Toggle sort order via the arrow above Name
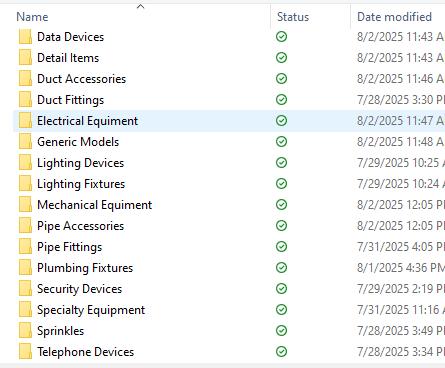Screen dimensions: 445x368 pos(141,6)
